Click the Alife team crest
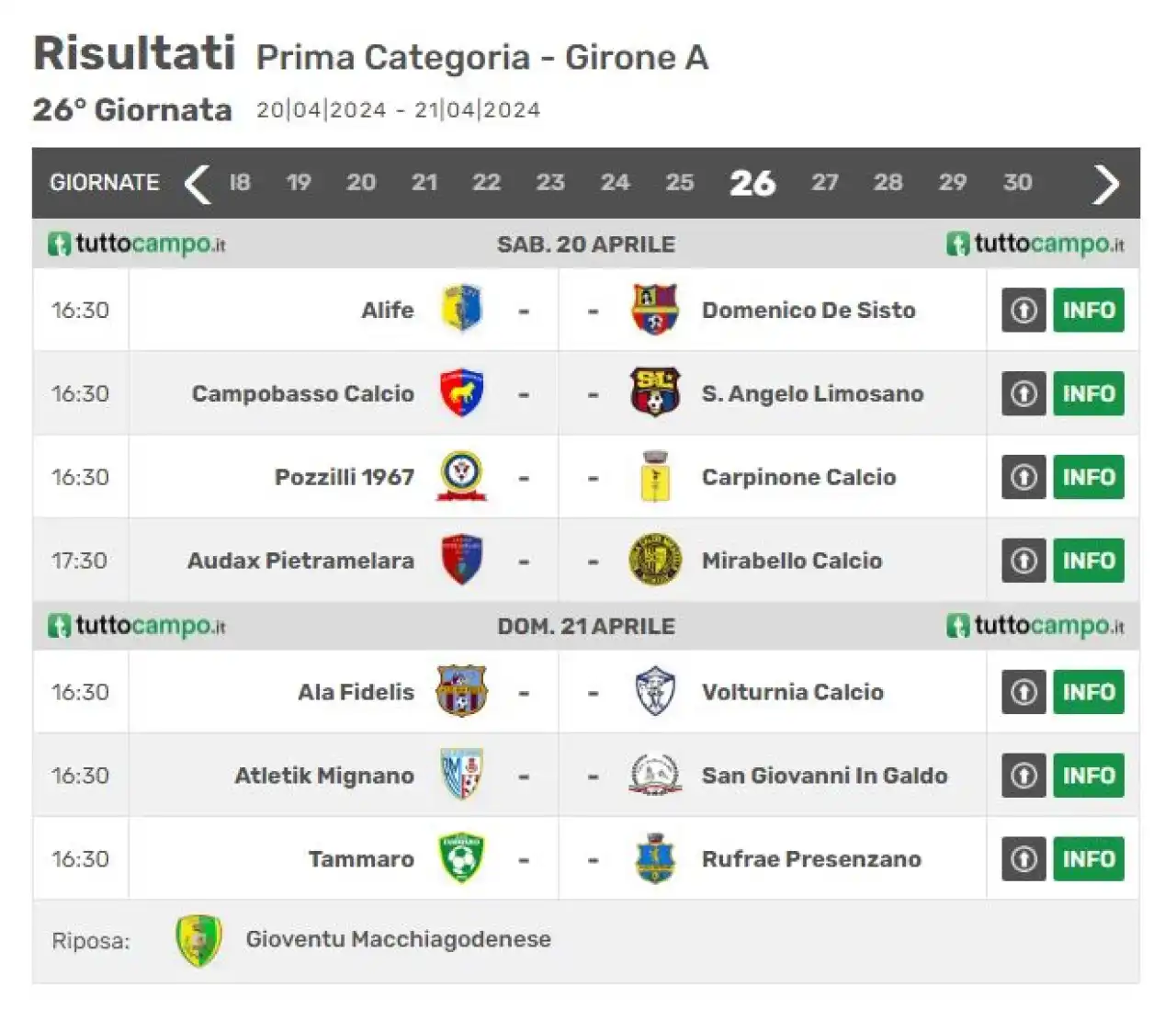This screenshot has width=1176, height=1009. tap(461, 309)
